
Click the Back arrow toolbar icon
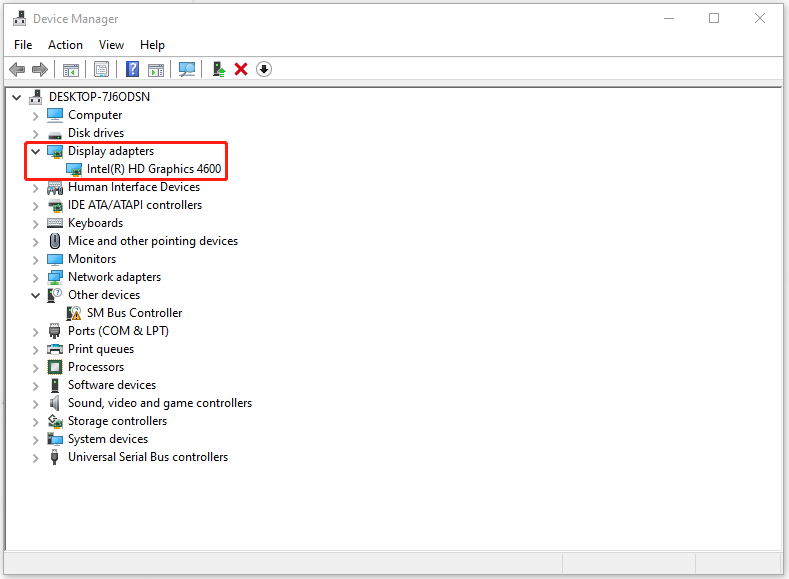pos(17,69)
